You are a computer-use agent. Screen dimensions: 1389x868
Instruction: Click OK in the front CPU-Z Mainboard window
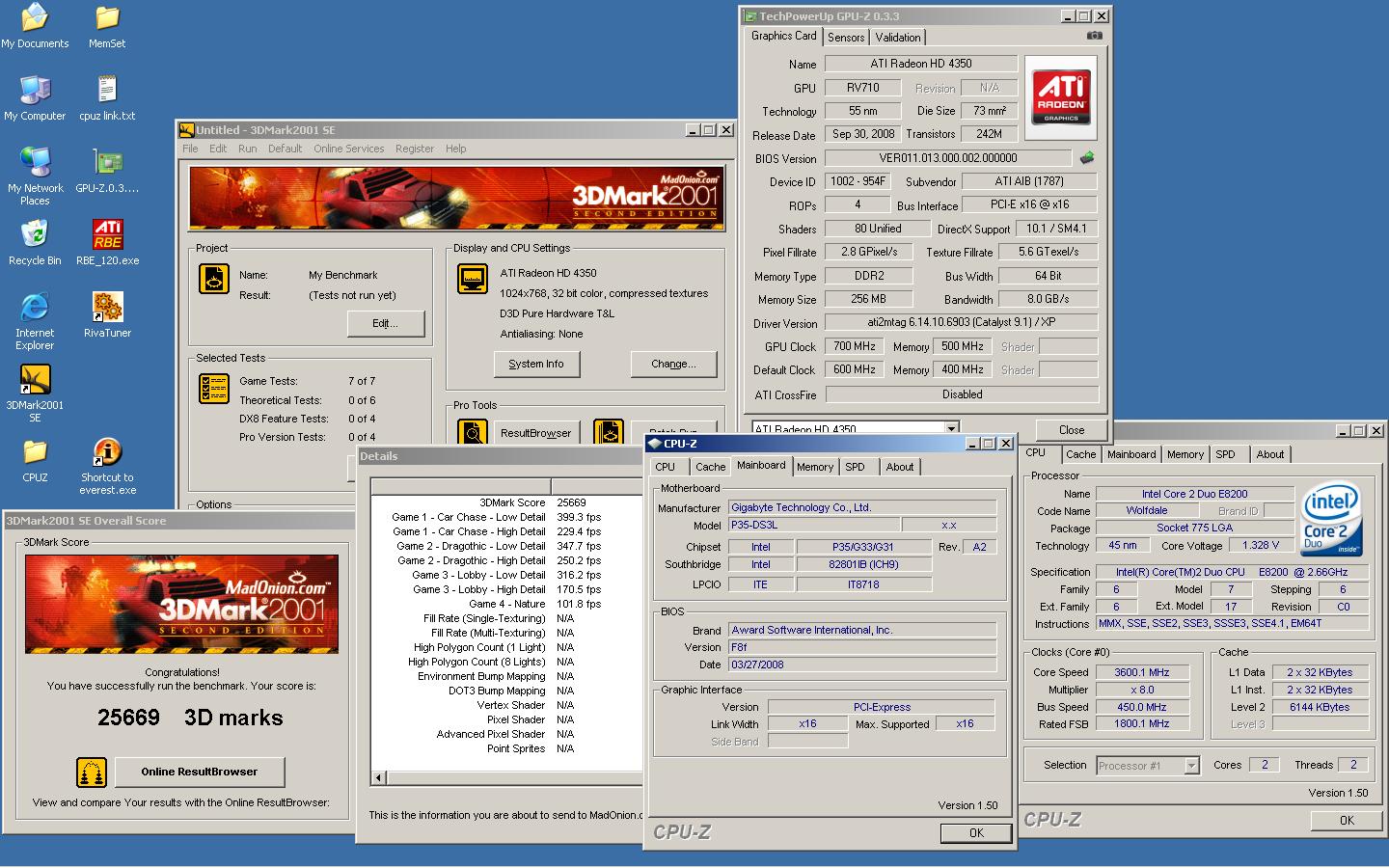coord(976,832)
